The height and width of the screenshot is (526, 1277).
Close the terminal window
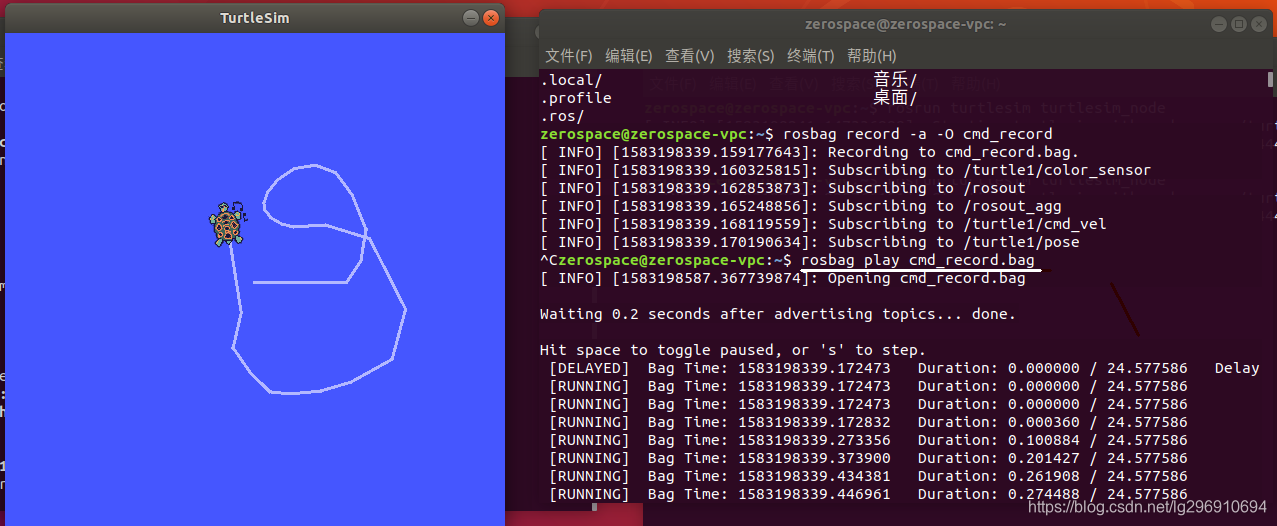pos(1258,24)
